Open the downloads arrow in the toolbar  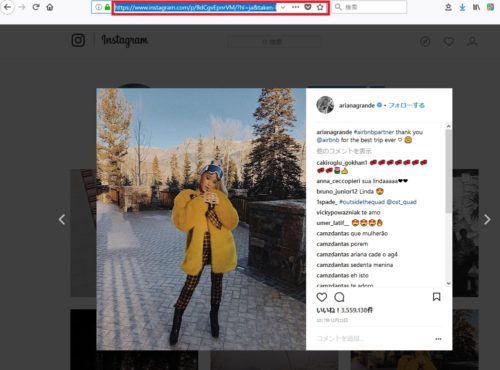coord(462,7)
